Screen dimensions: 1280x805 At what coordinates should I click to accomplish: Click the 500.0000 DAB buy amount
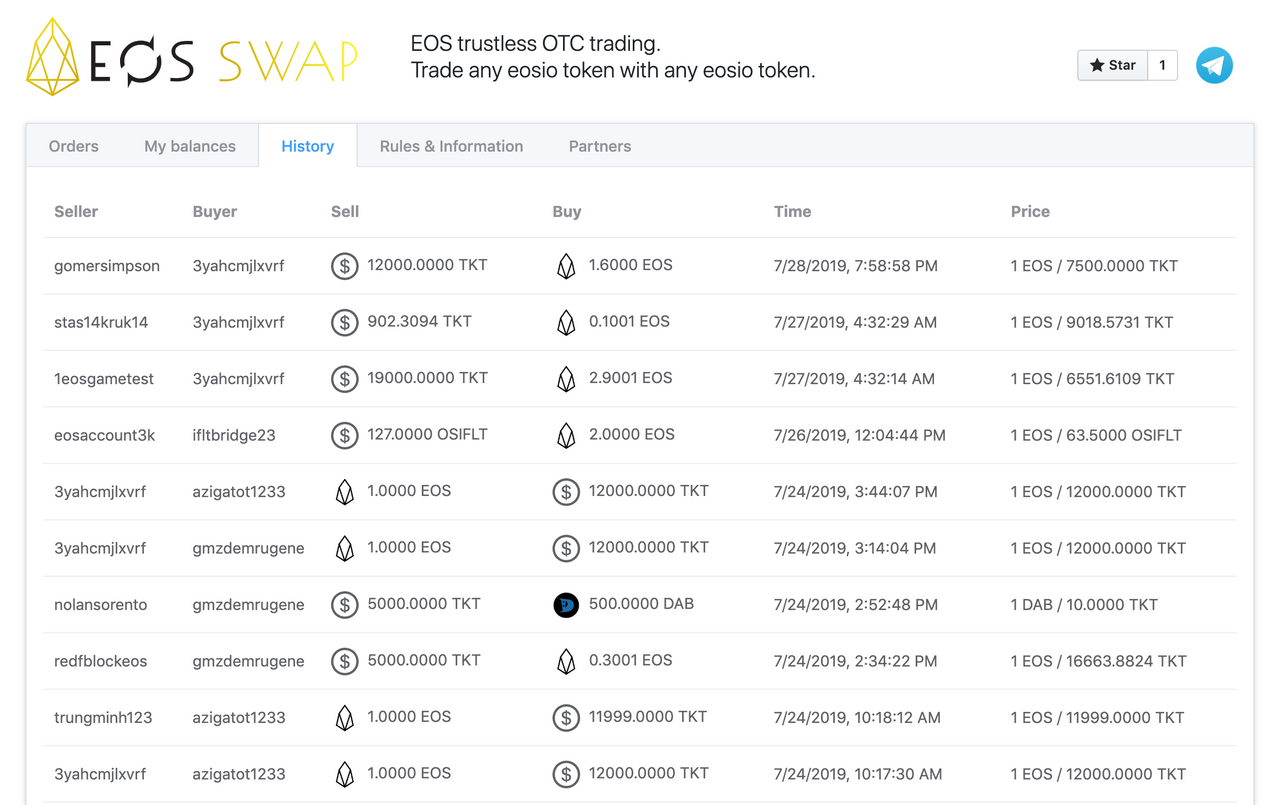(x=641, y=604)
